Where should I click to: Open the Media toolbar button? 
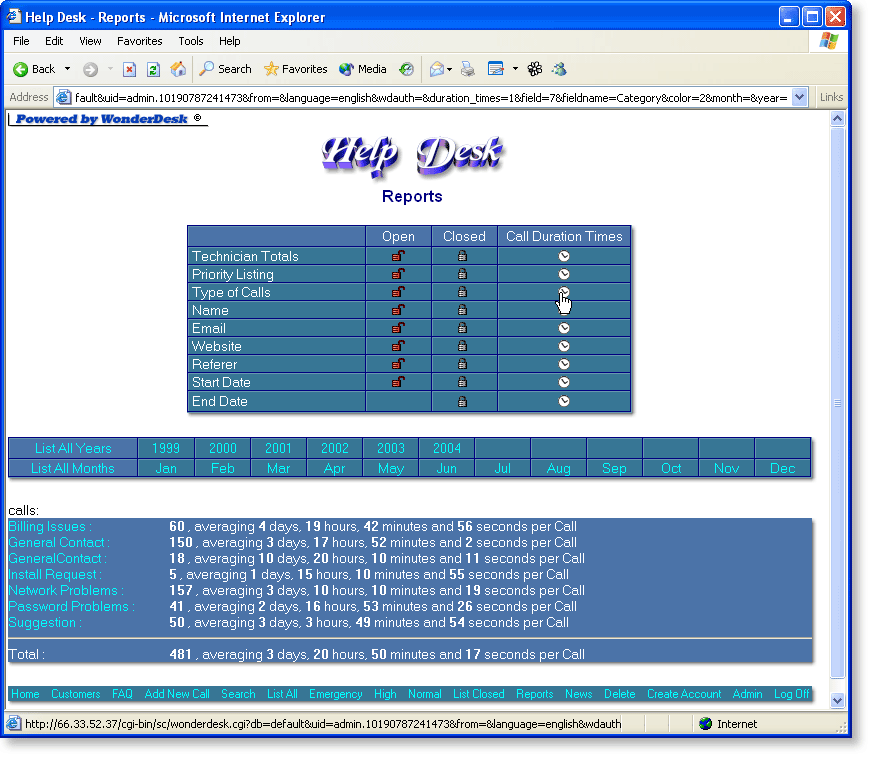coord(363,70)
